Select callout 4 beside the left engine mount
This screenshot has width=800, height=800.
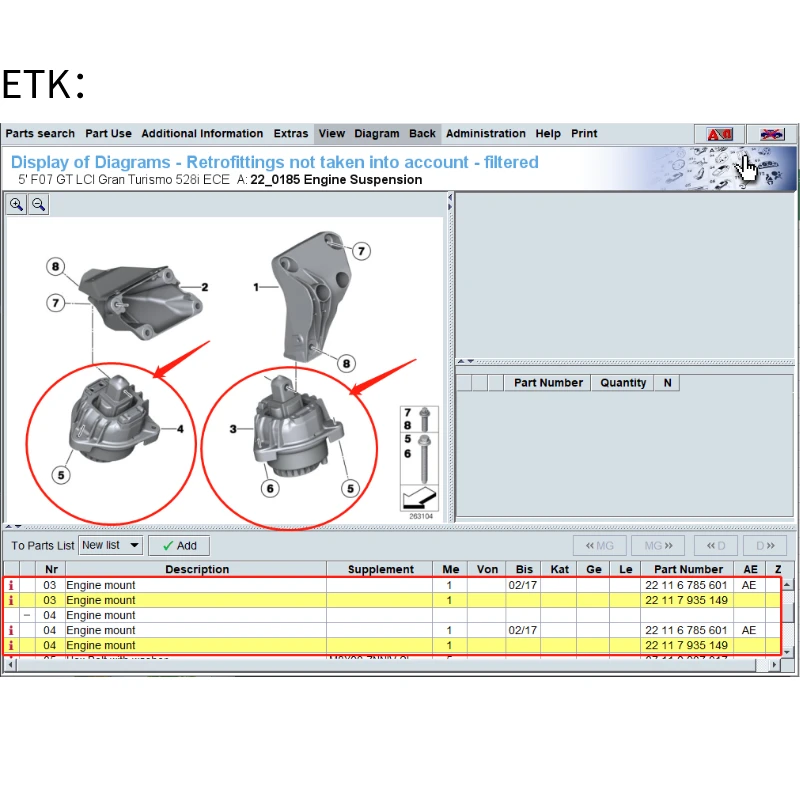point(180,429)
